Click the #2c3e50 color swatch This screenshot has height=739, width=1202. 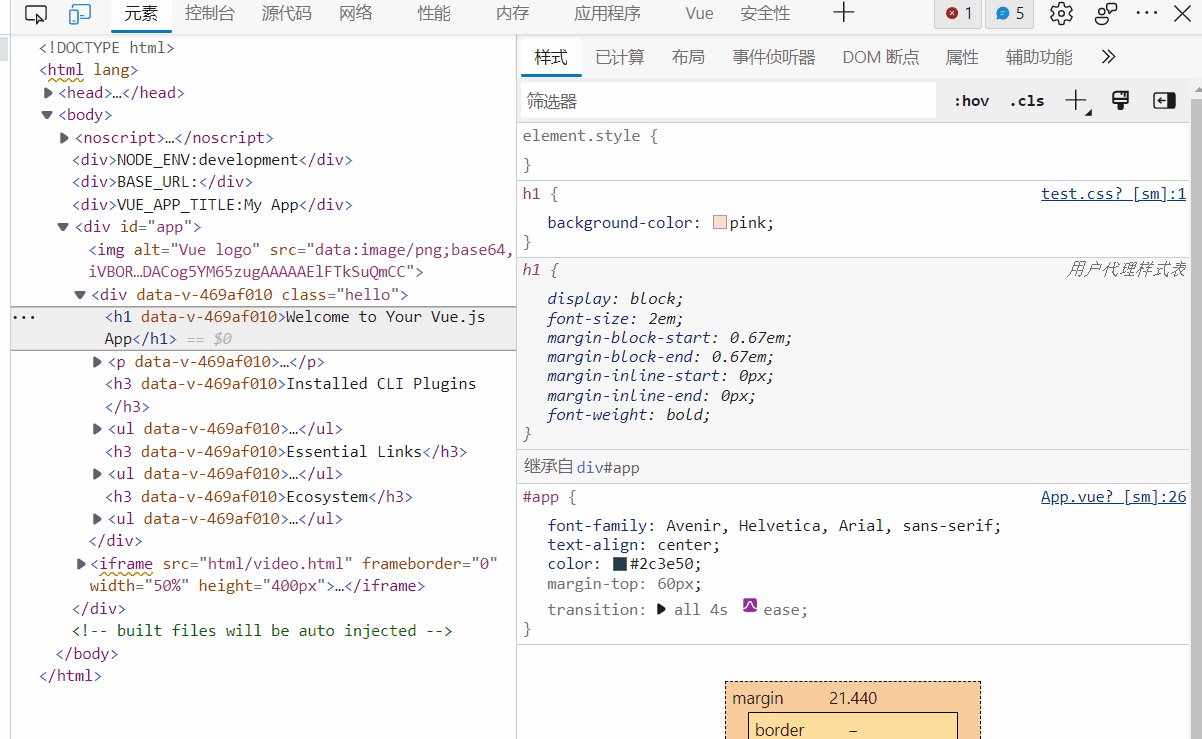point(620,564)
